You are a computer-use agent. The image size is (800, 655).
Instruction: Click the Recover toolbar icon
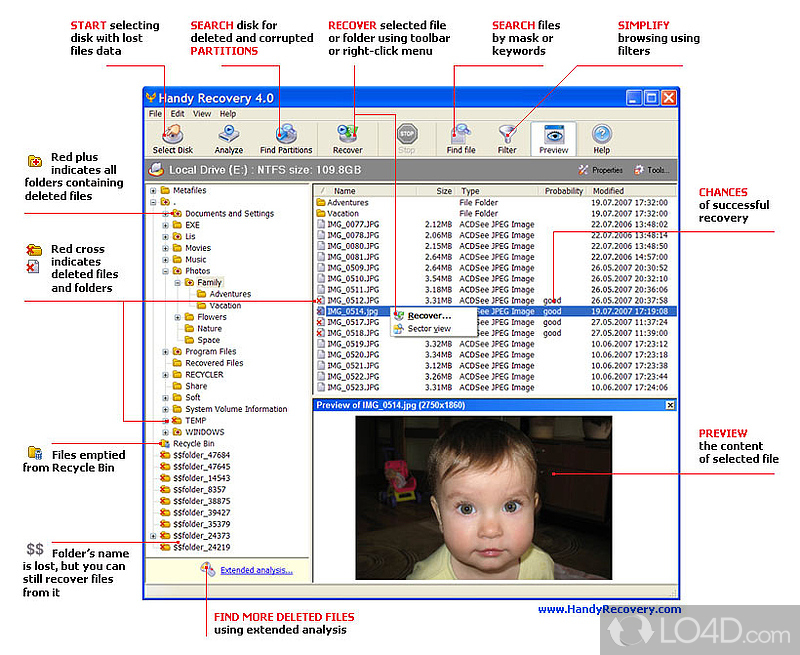tap(347, 134)
